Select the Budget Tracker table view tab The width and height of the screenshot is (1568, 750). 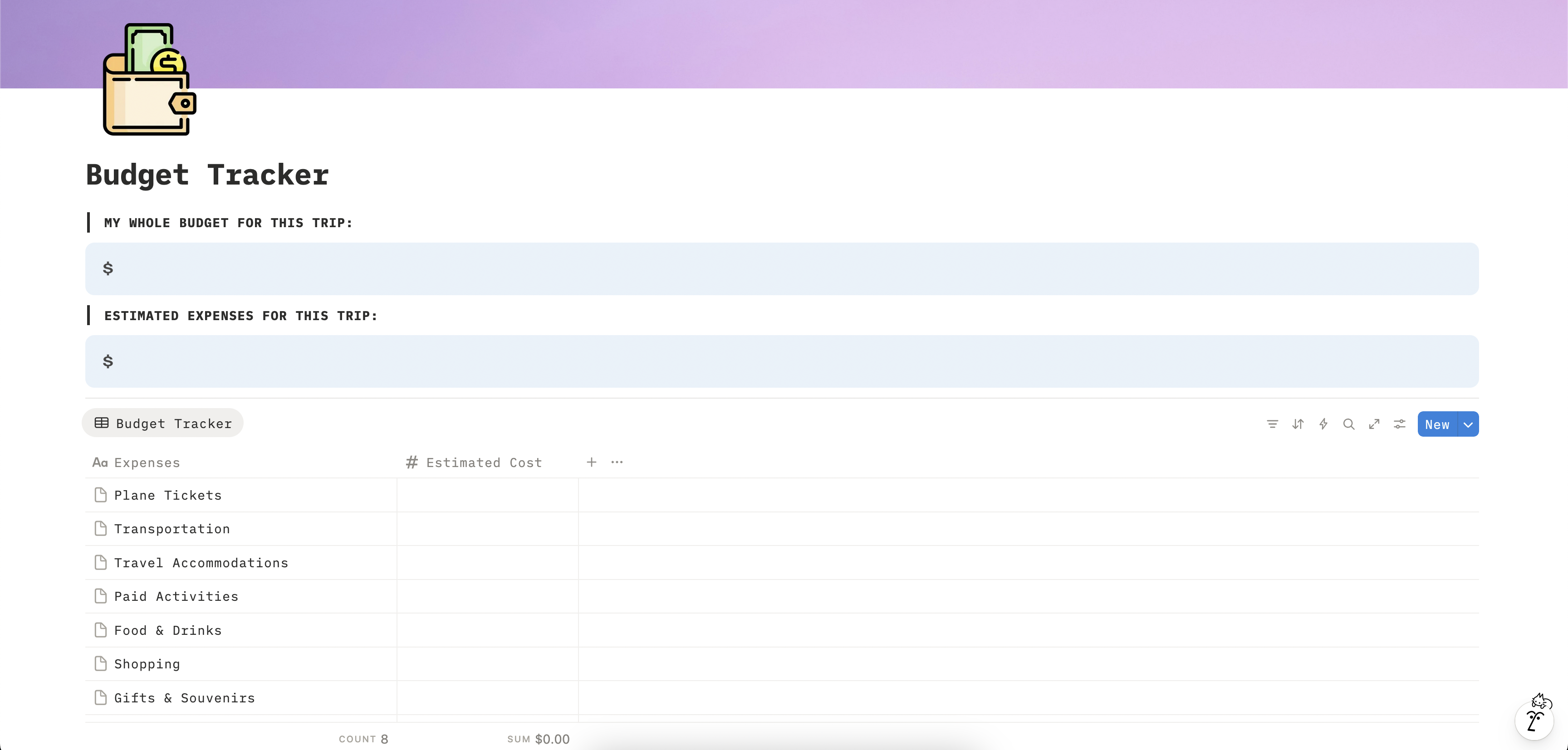pyautogui.click(x=162, y=424)
